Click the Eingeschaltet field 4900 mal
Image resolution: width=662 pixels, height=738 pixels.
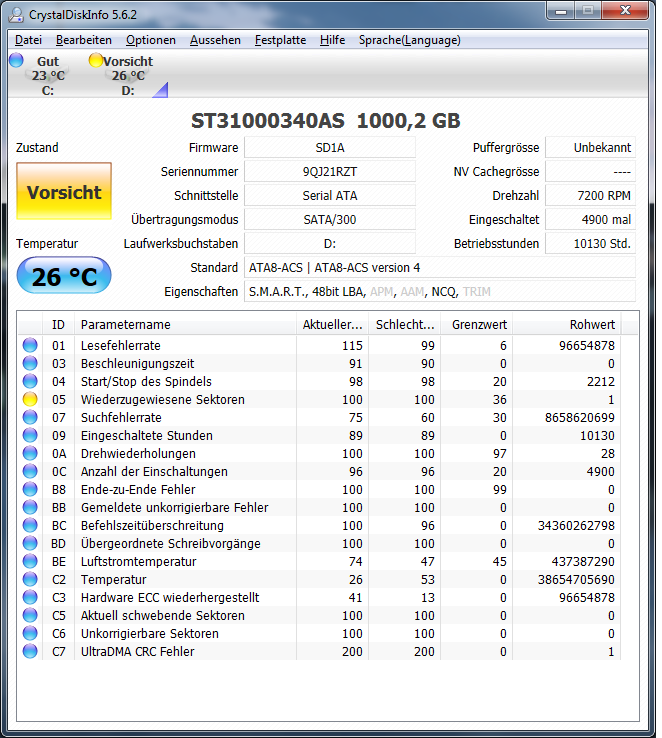click(590, 219)
